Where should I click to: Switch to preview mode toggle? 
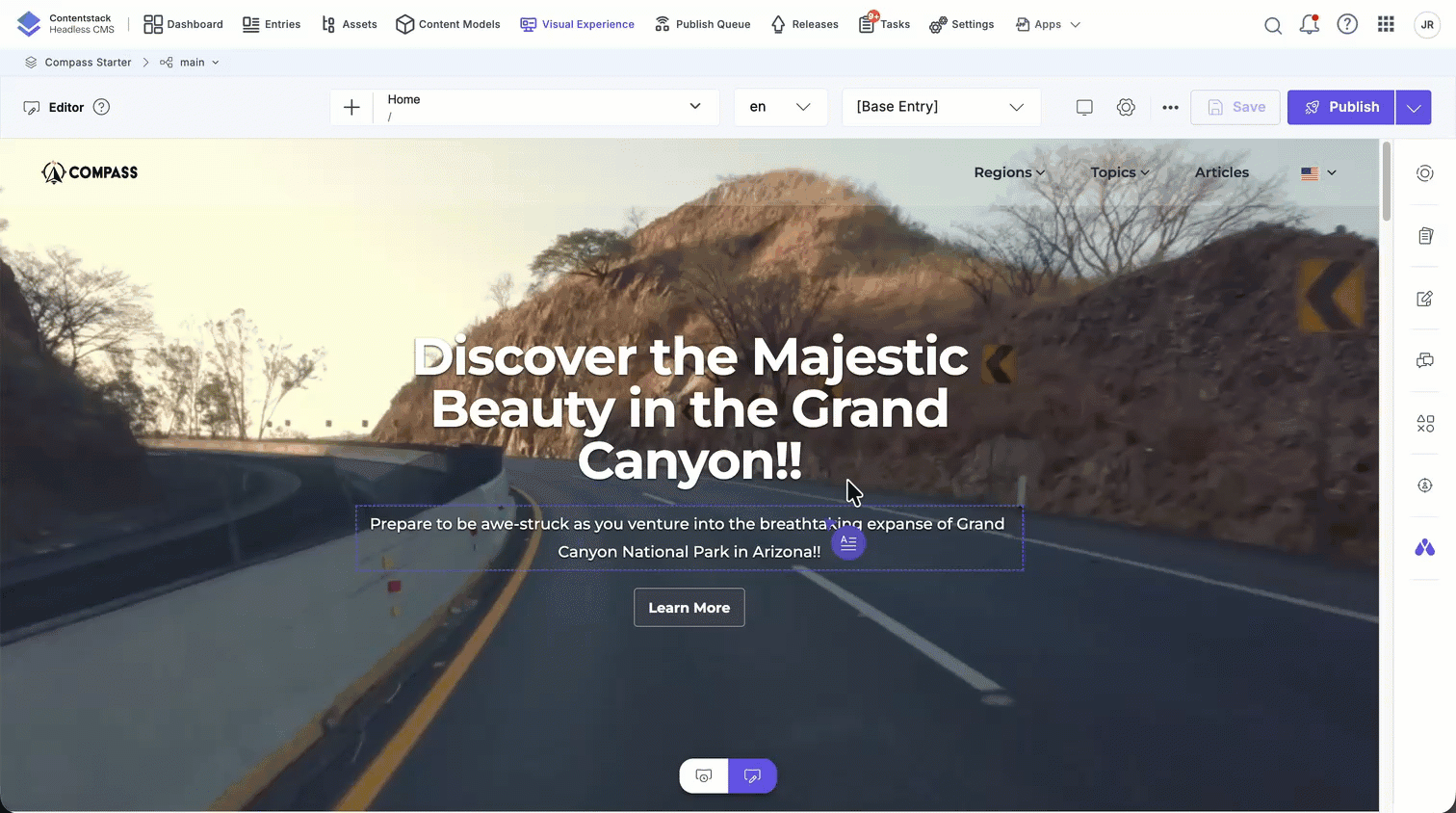click(x=704, y=776)
